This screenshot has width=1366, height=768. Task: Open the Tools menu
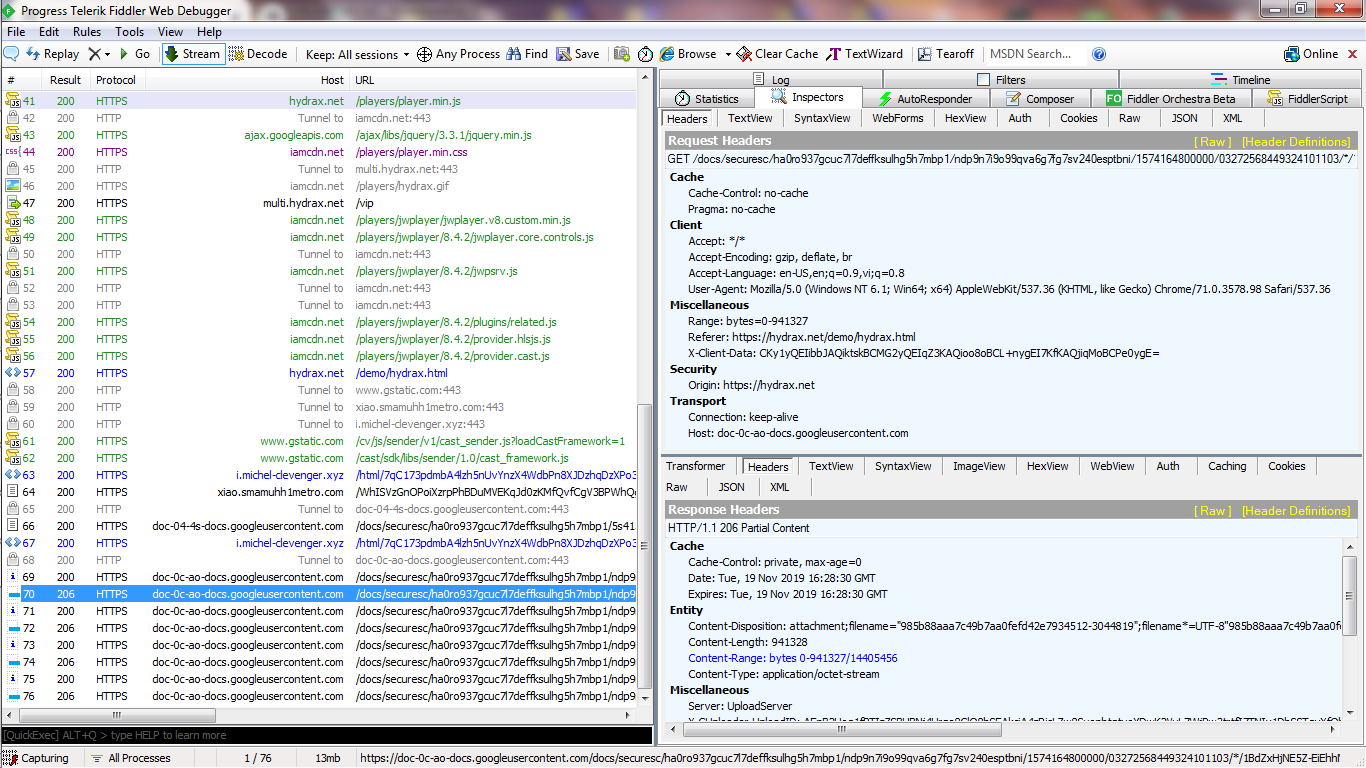[x=129, y=32]
